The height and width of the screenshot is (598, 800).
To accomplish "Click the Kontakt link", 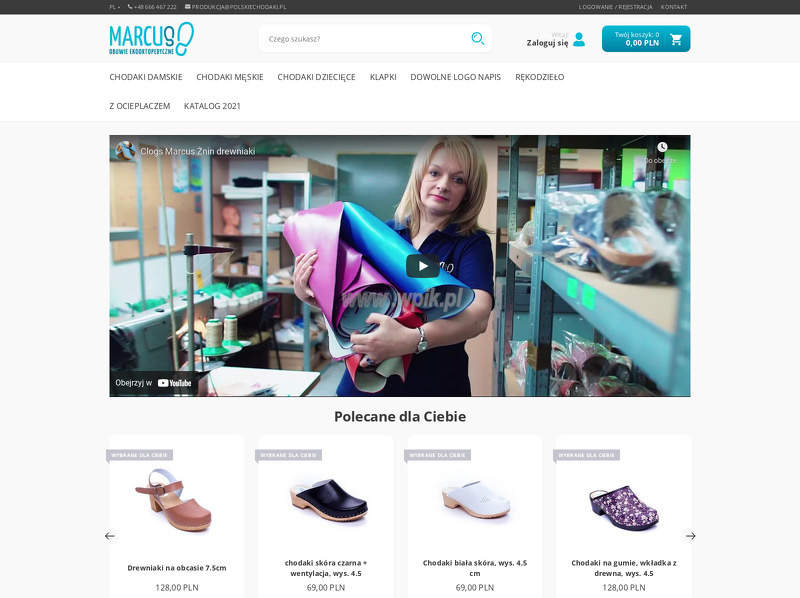I will 673,7.
